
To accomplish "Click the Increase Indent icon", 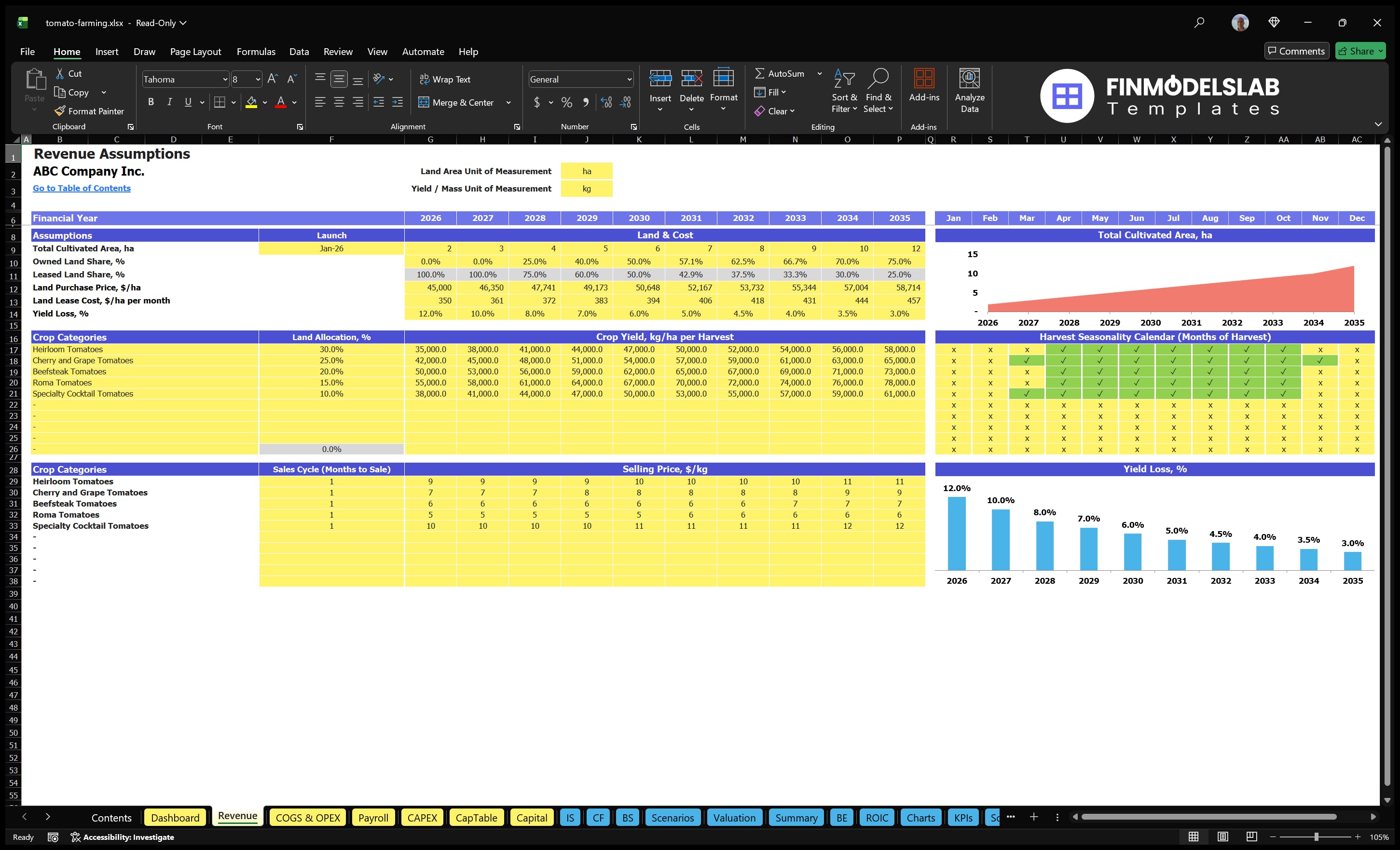I will coord(397,102).
